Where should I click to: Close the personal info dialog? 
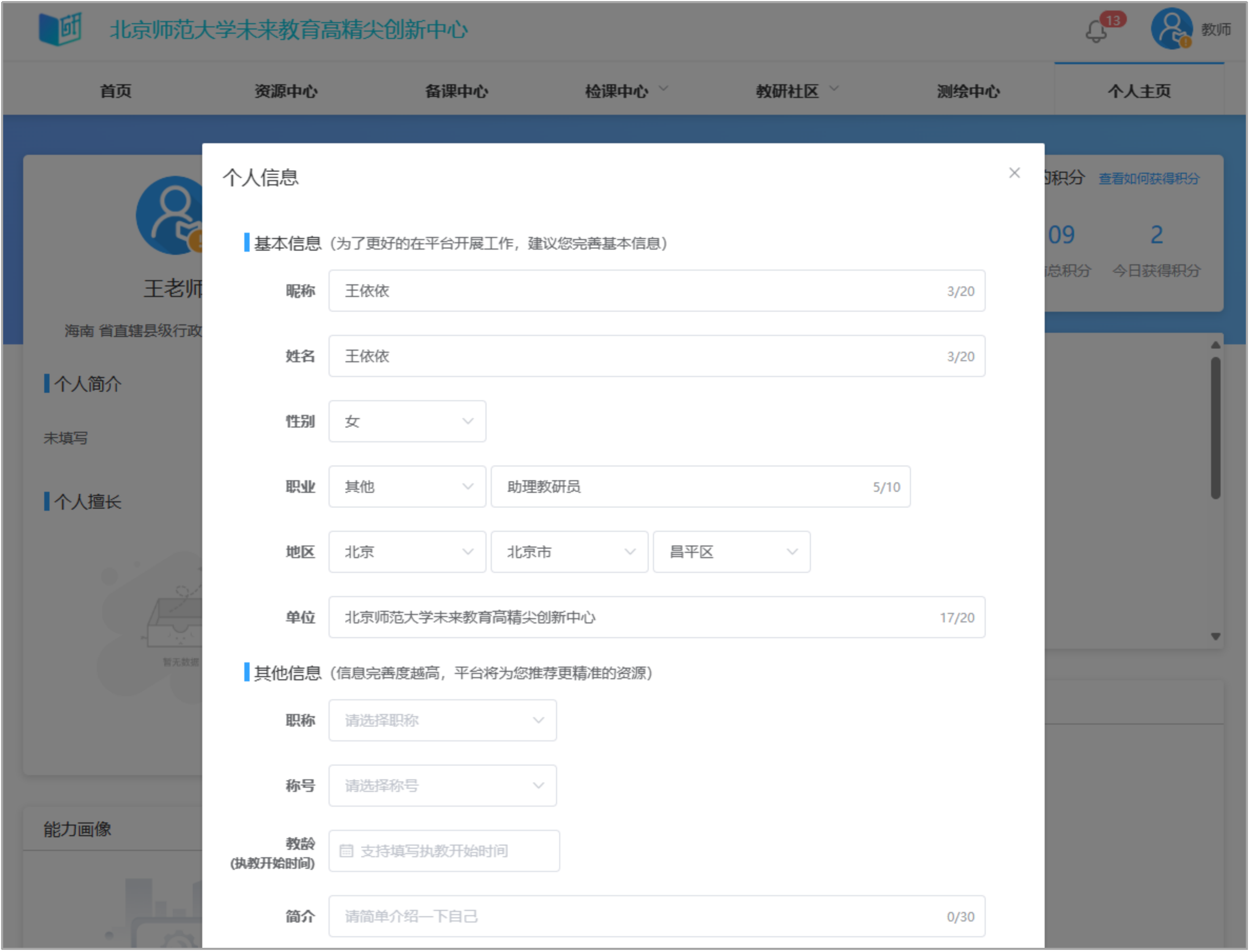click(x=1014, y=173)
